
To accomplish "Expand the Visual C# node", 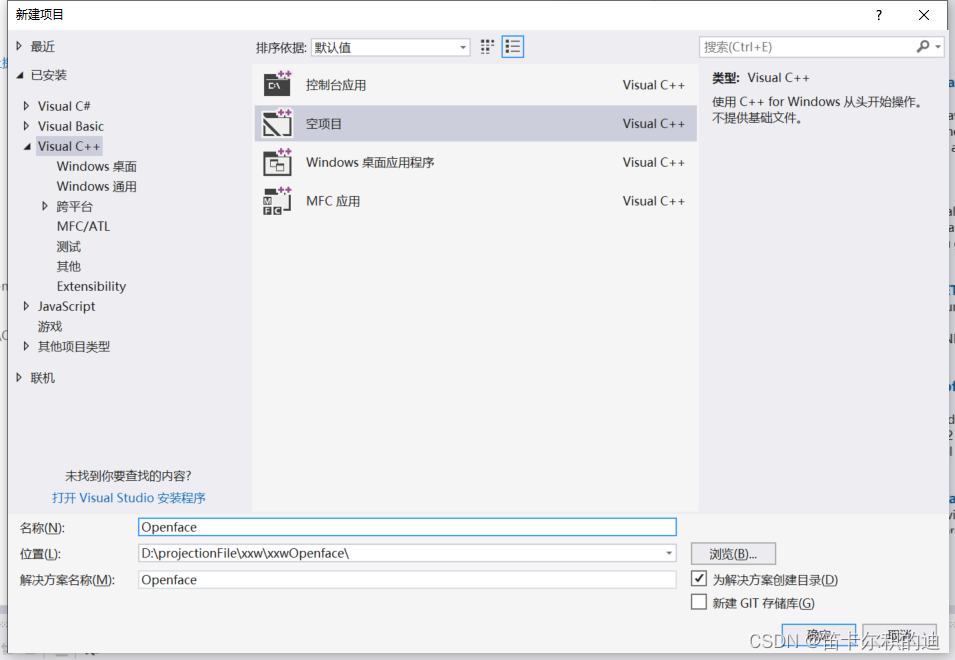I will [x=26, y=106].
